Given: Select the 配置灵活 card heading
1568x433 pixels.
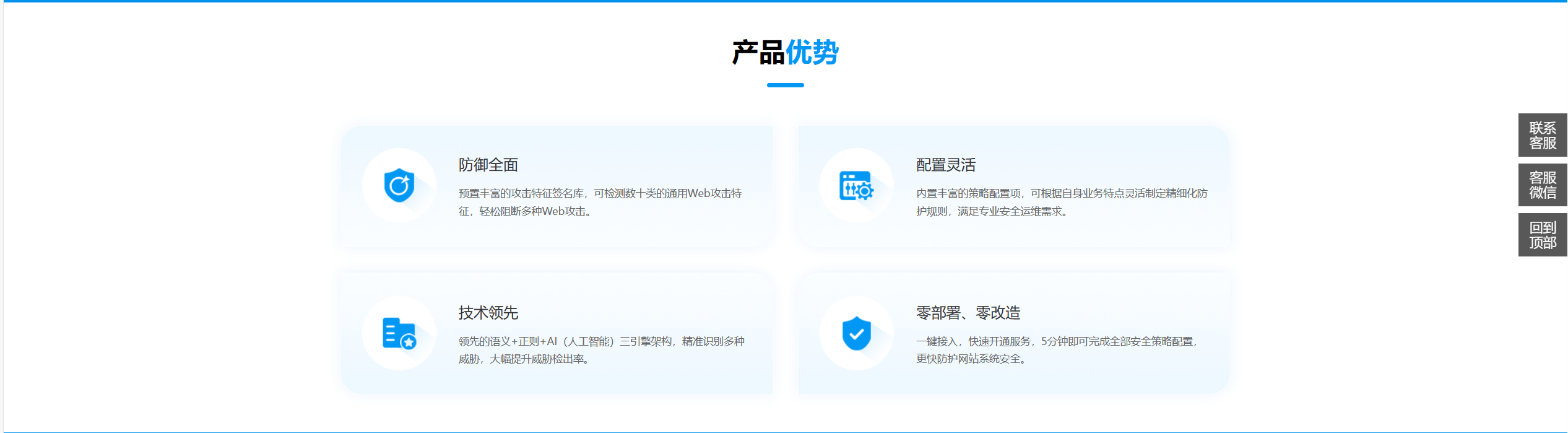Looking at the screenshot, I should [945, 165].
